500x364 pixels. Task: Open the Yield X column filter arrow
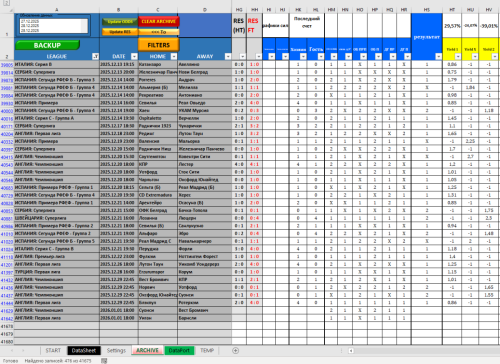475,56
